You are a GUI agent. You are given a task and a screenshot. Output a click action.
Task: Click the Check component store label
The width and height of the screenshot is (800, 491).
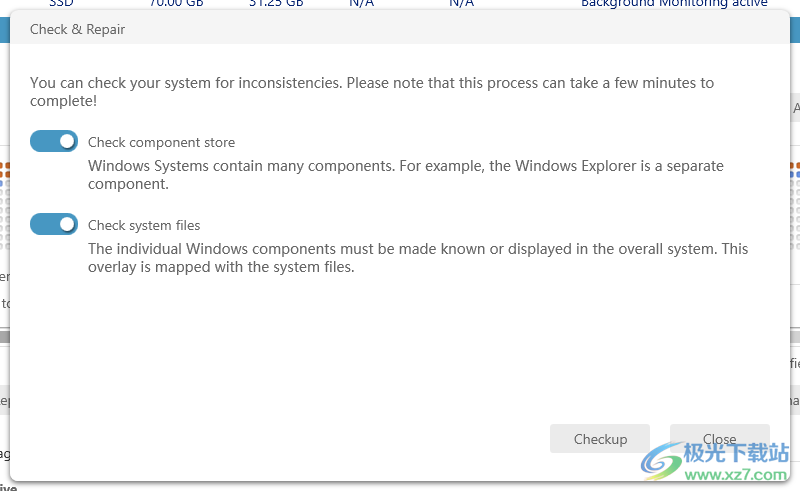coord(161,142)
